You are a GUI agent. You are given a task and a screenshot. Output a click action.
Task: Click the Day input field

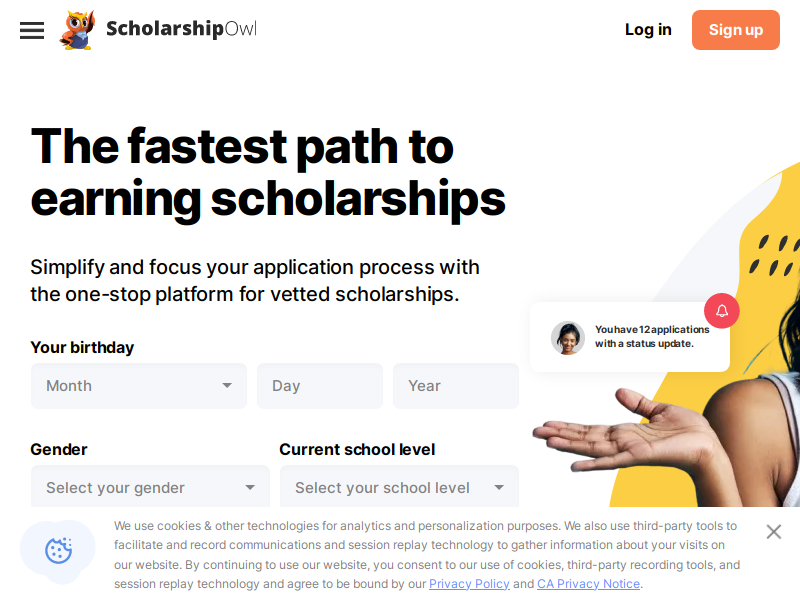[x=319, y=386]
